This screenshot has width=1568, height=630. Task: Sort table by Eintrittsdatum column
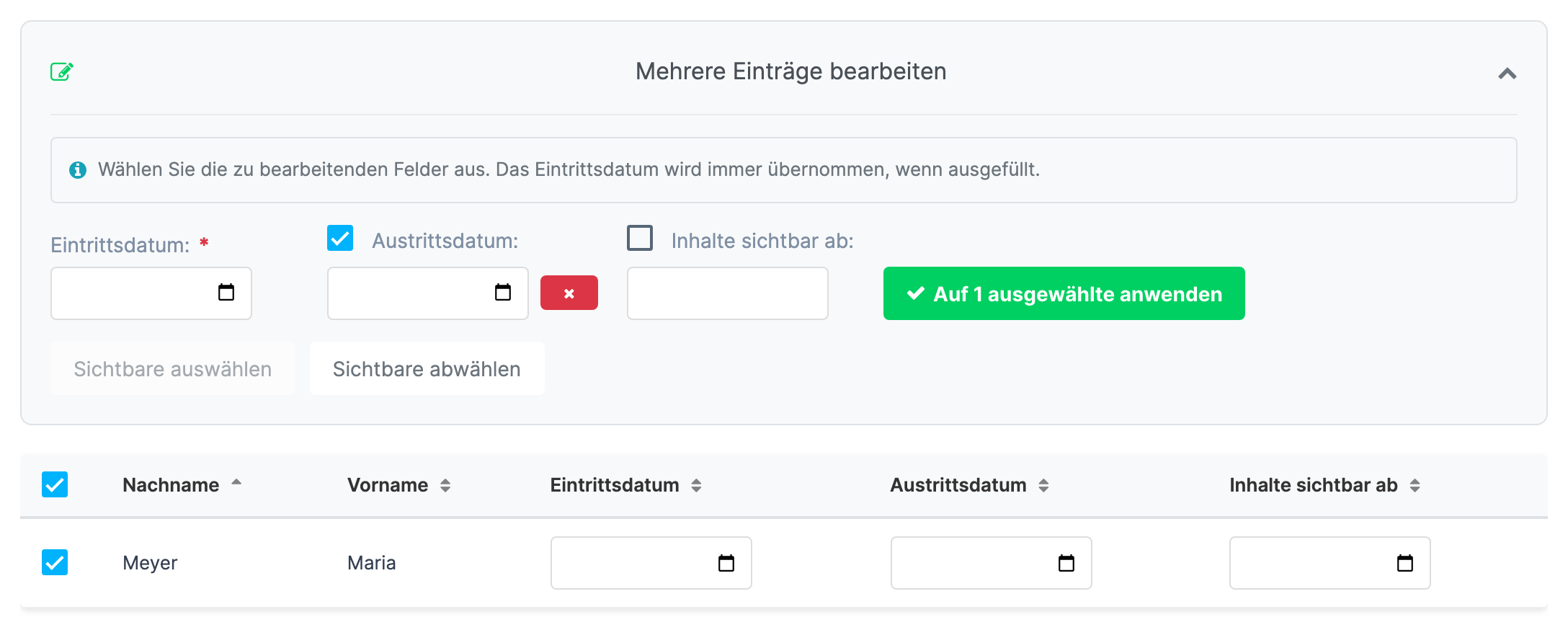coord(625,485)
